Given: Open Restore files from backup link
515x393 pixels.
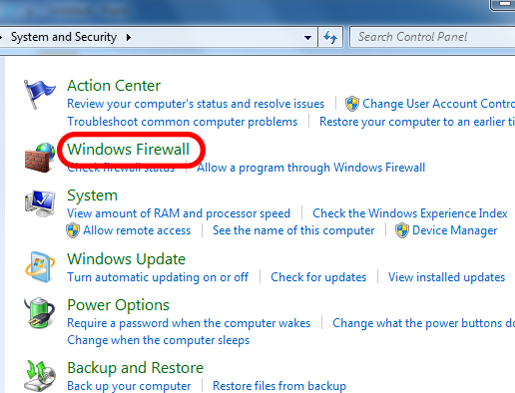Looking at the screenshot, I should [280, 386].
